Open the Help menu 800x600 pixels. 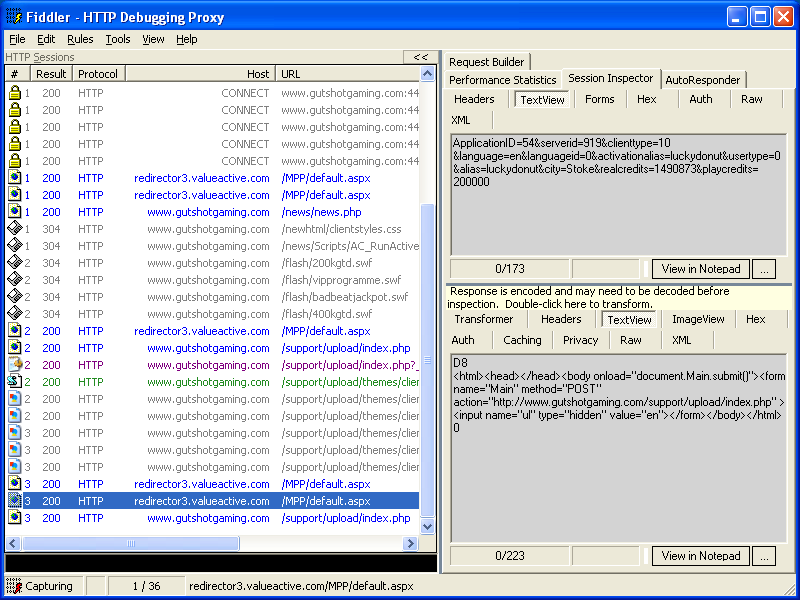[187, 39]
